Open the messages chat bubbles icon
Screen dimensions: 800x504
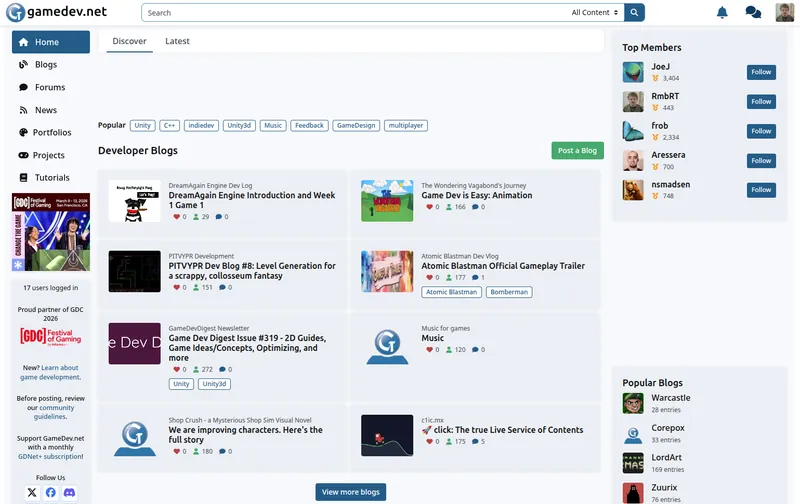753,12
